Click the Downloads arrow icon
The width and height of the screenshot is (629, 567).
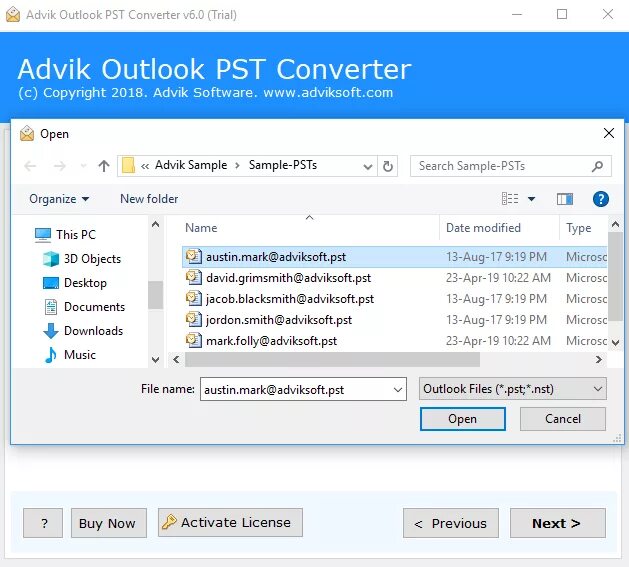click(x=51, y=331)
